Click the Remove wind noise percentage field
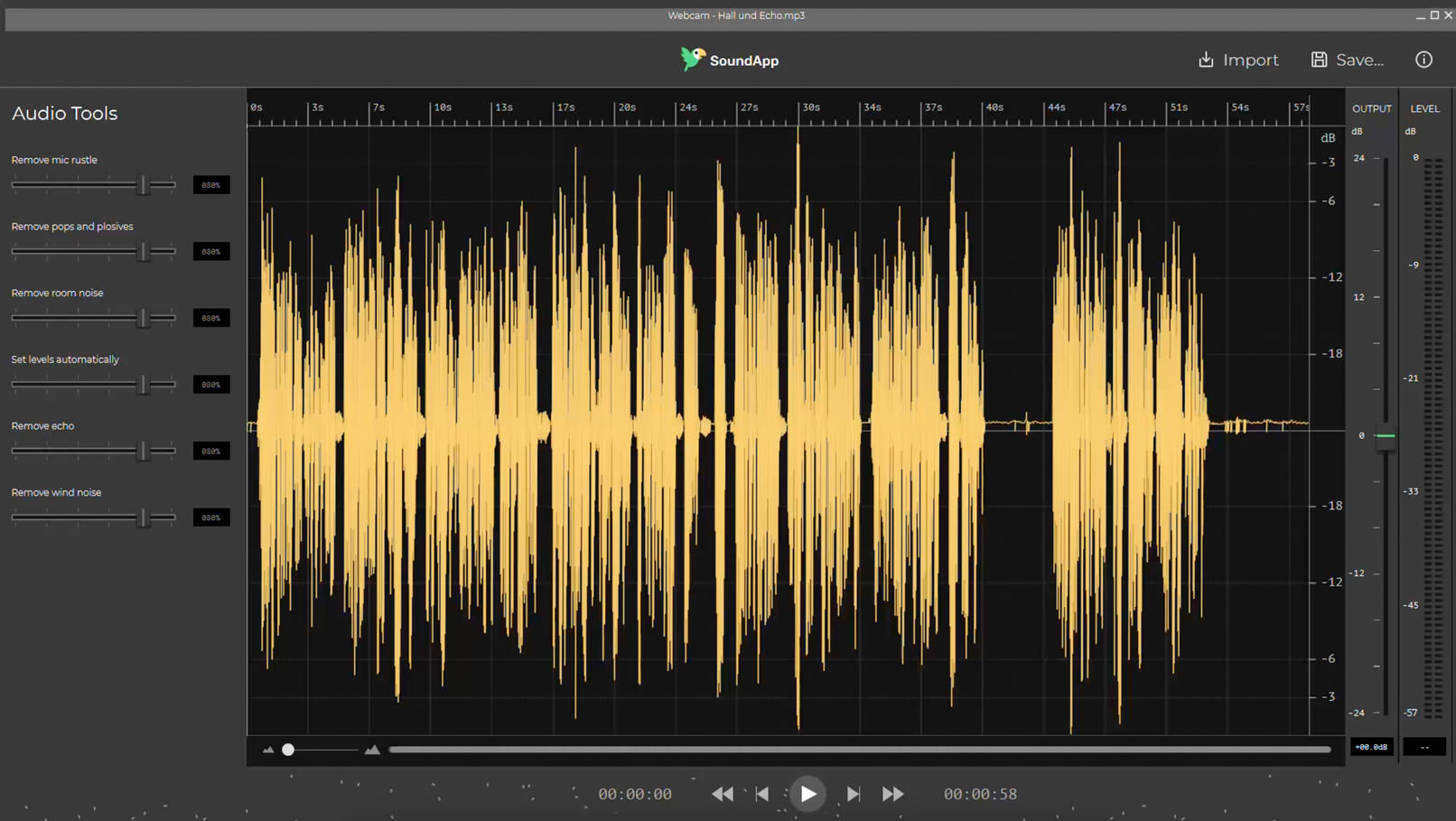 211,518
